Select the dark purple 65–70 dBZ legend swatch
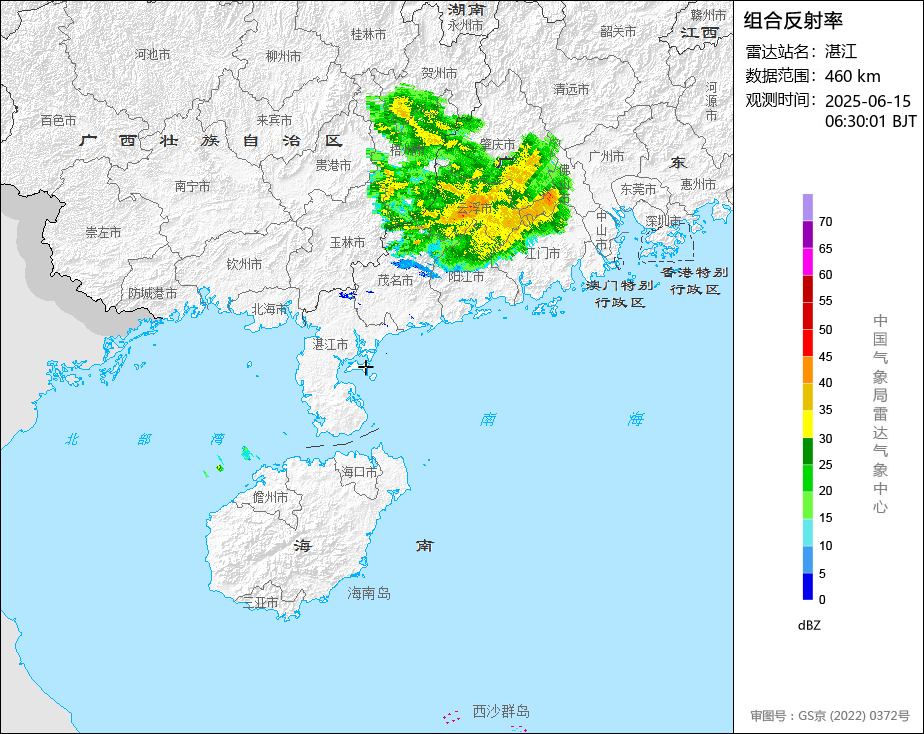 (807, 234)
